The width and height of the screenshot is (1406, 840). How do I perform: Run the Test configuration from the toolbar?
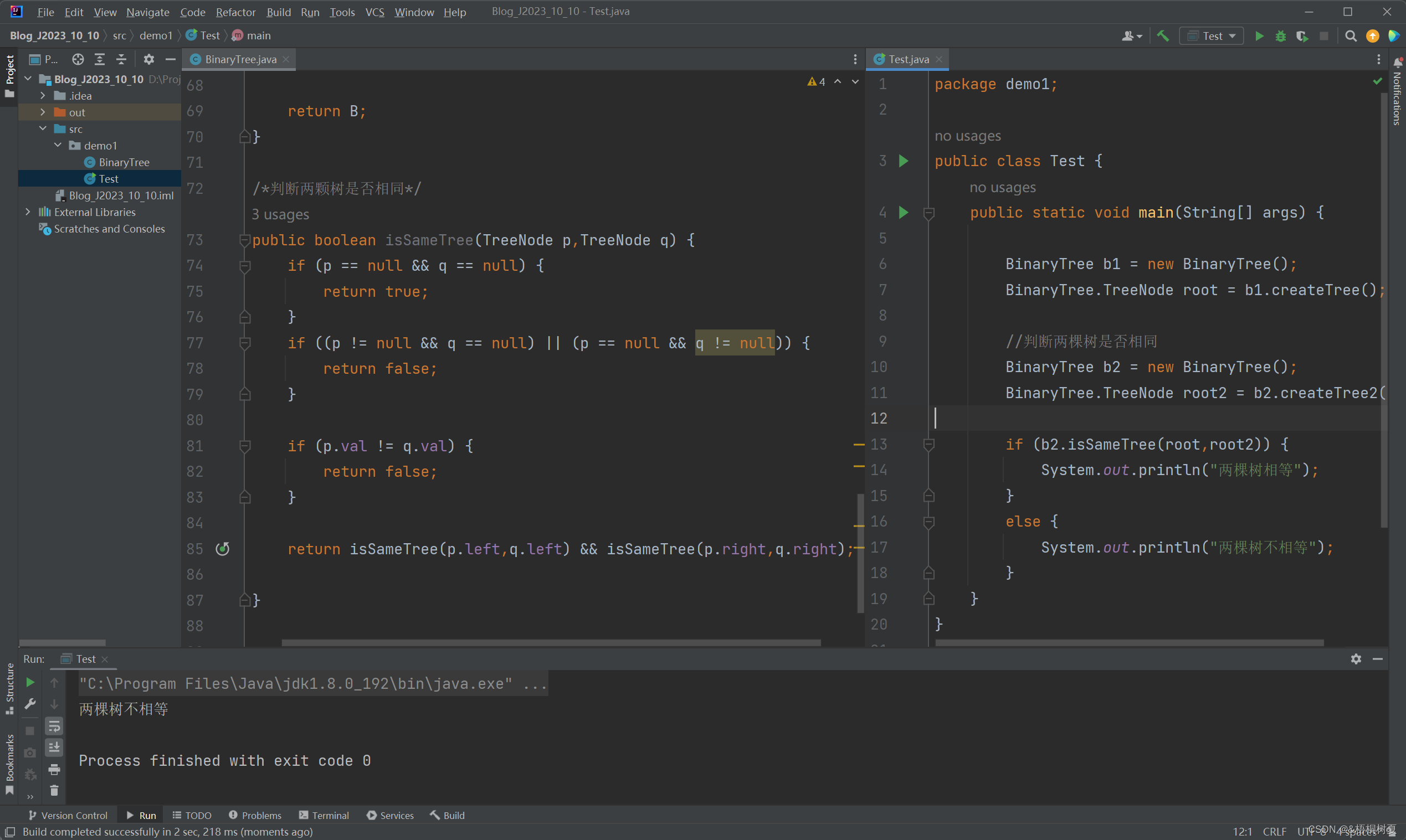coord(1259,36)
